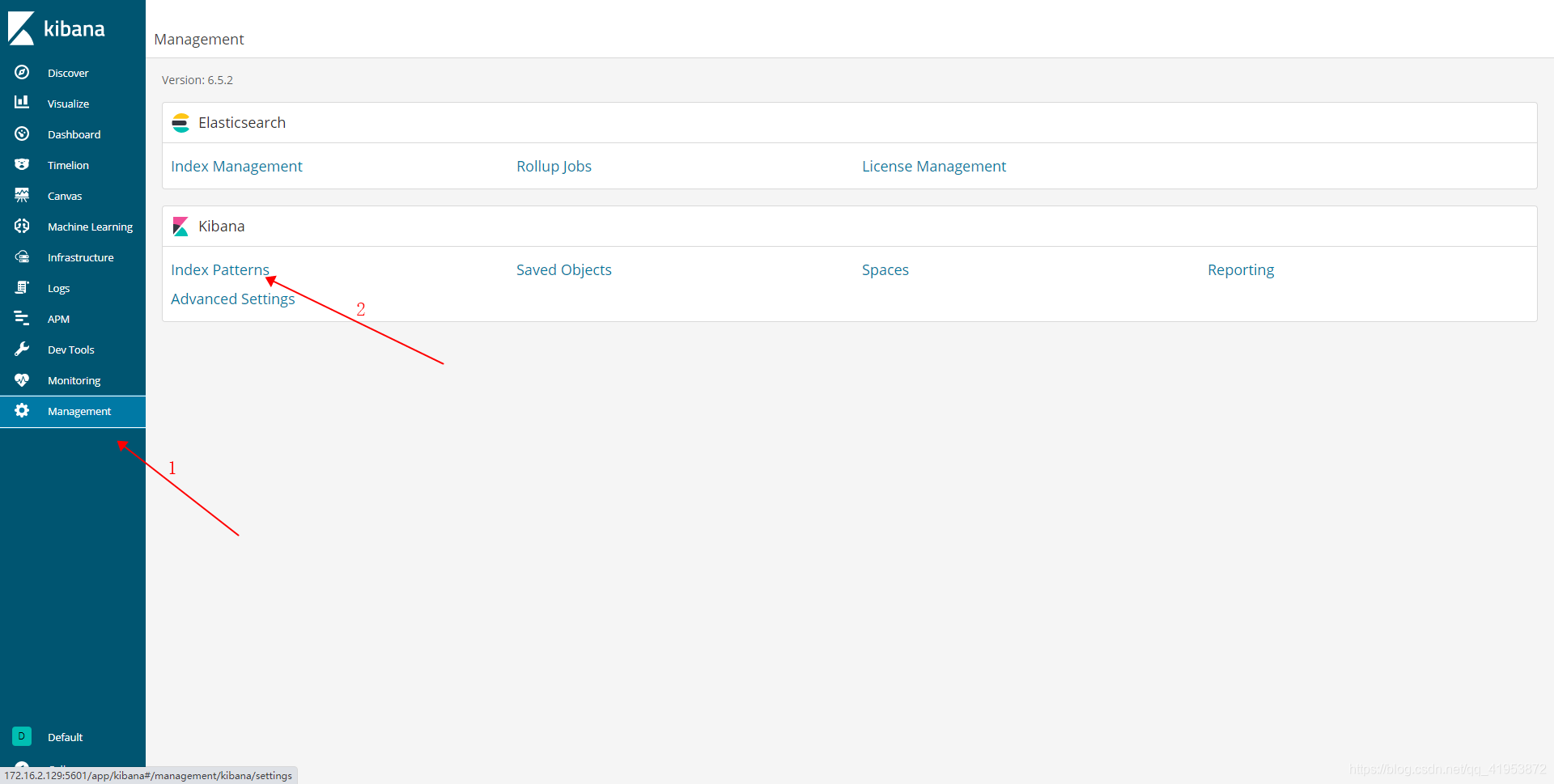Select Dashboard label in sidebar
Viewport: 1554px width, 784px height.
coord(74,134)
